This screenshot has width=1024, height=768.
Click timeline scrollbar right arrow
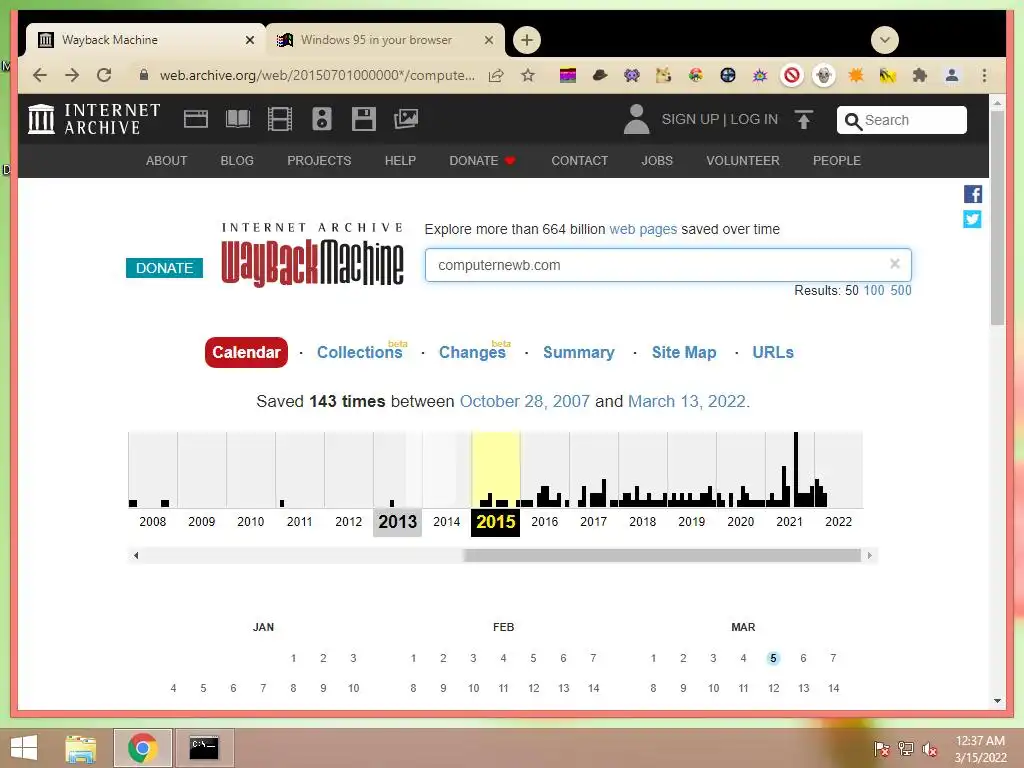point(869,556)
